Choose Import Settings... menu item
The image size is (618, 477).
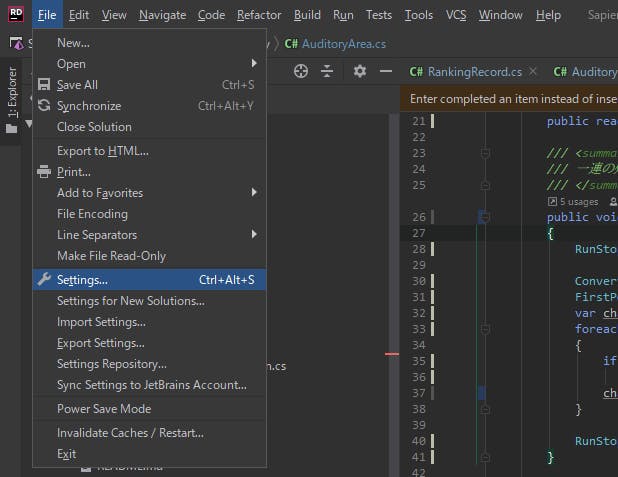tap(149, 322)
